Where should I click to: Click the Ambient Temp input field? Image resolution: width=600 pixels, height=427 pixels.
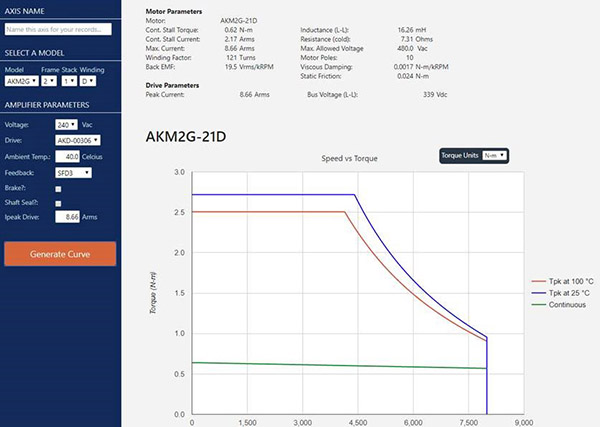click(x=67, y=156)
